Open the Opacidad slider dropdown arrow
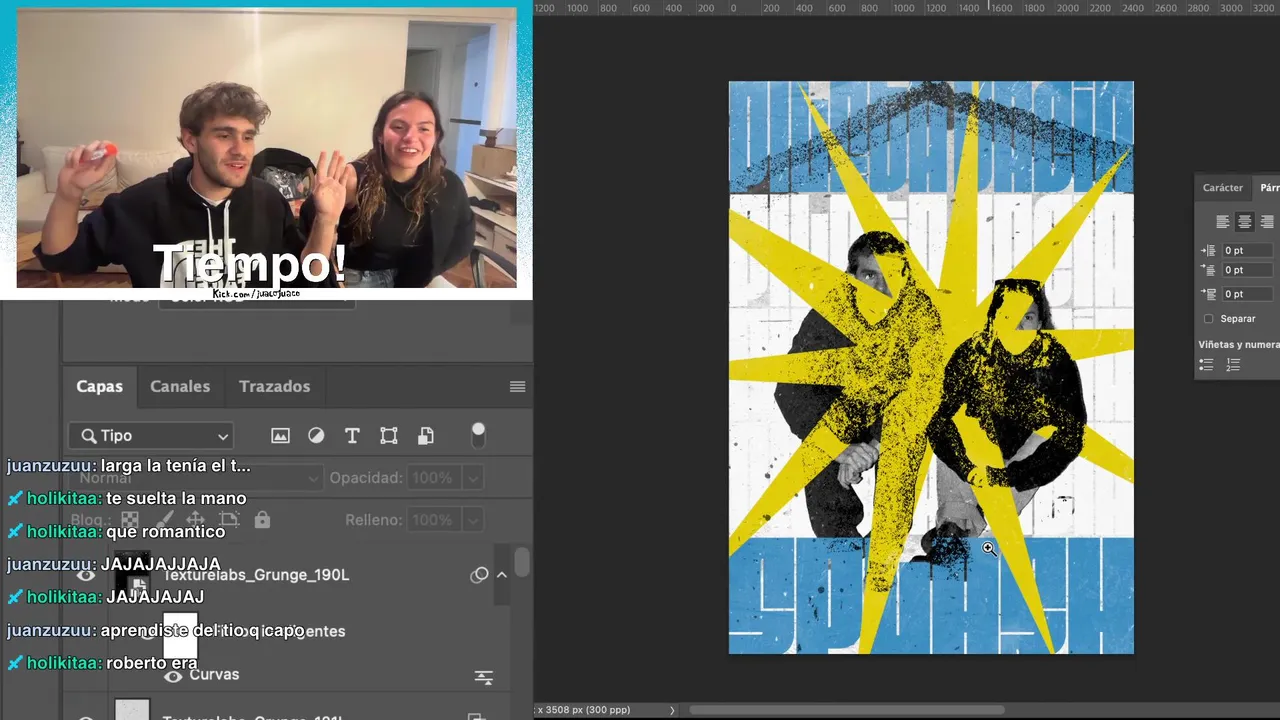The height and width of the screenshot is (720, 1280). (472, 478)
